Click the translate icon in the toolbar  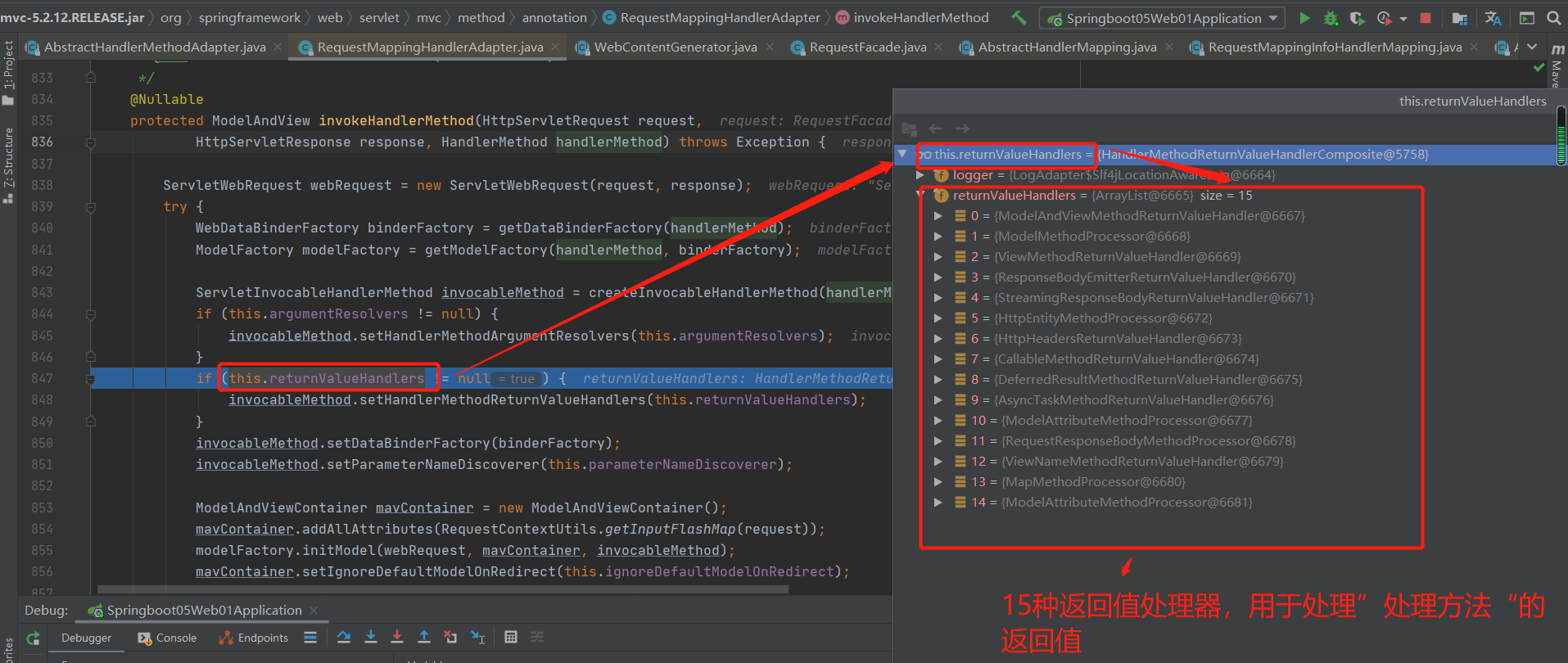pyautogui.click(x=1493, y=17)
